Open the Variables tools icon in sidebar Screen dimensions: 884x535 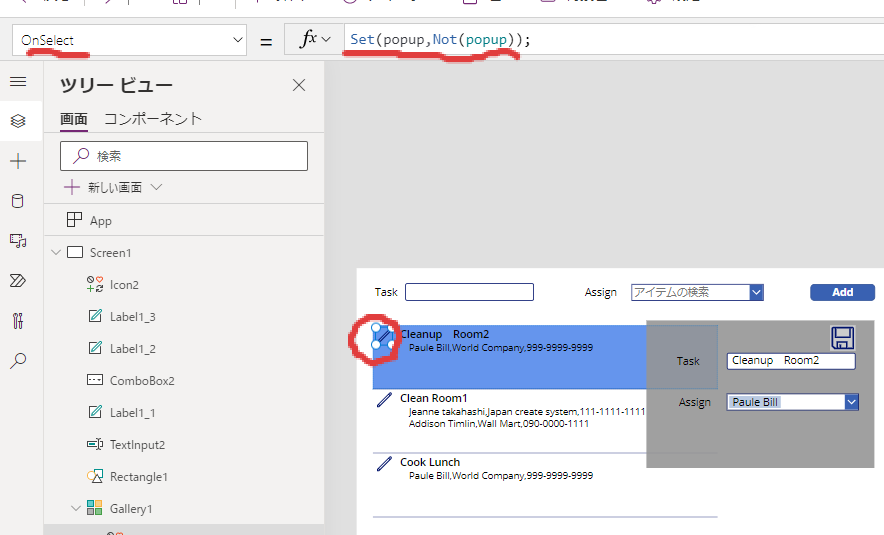coord(18,321)
